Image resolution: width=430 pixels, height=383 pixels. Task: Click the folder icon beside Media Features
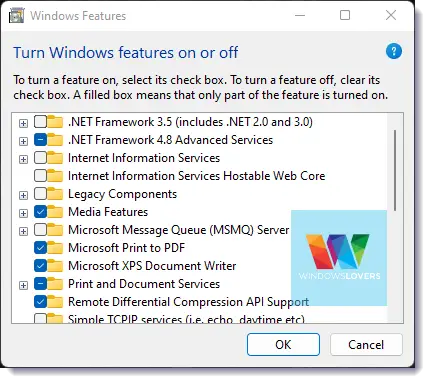coord(55,212)
